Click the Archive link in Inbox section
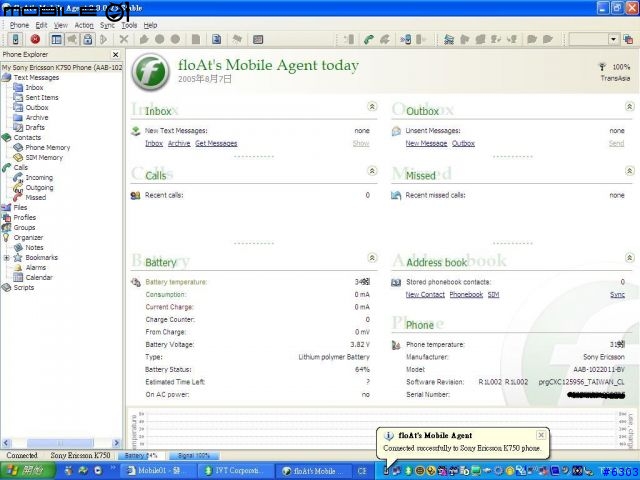The image size is (640, 480). click(x=179, y=143)
